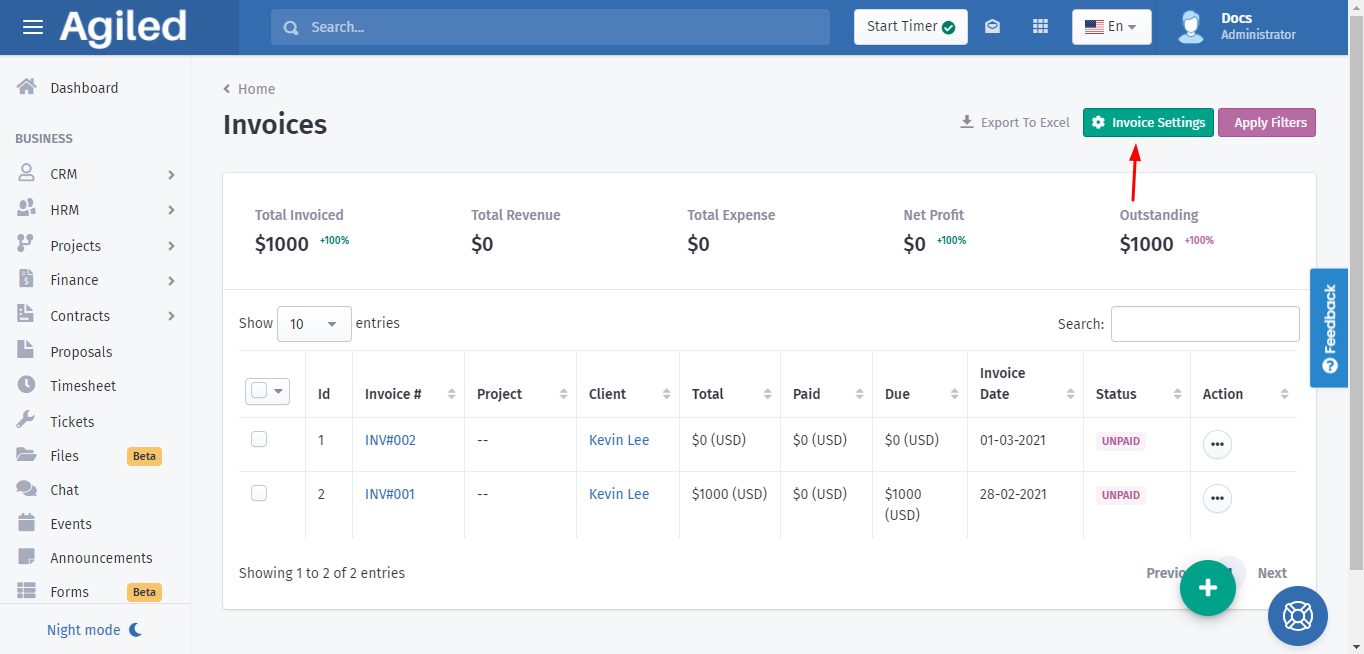Open action menu for invoice INV#001
Image resolution: width=1364 pixels, height=654 pixels.
[1216, 498]
